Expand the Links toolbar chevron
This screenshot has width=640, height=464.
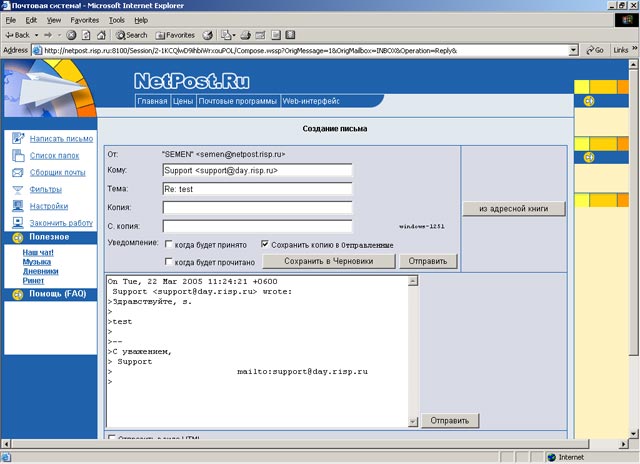point(634,49)
